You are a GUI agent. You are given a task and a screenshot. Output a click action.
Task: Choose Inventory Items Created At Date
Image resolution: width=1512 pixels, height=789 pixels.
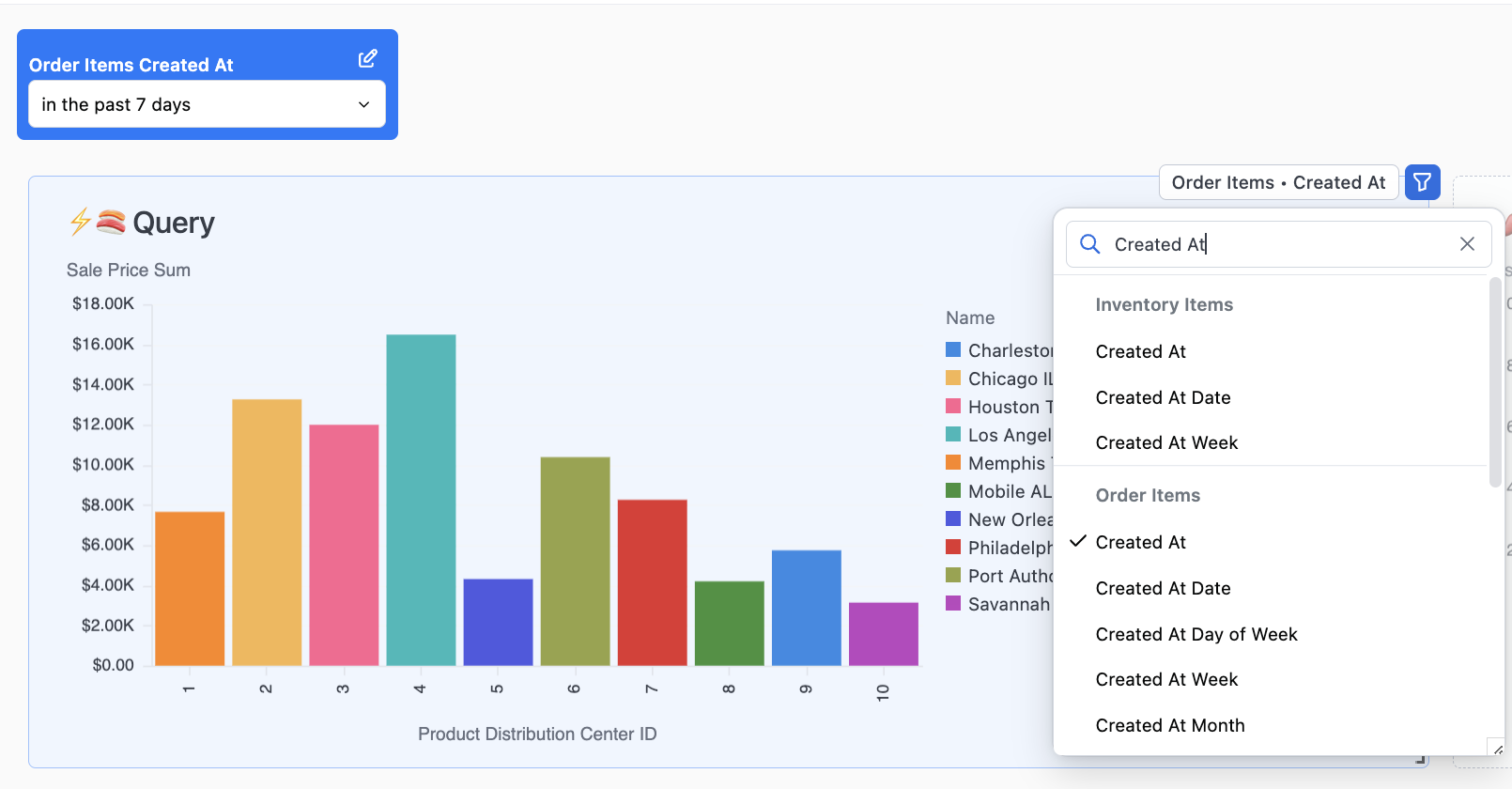(1163, 397)
